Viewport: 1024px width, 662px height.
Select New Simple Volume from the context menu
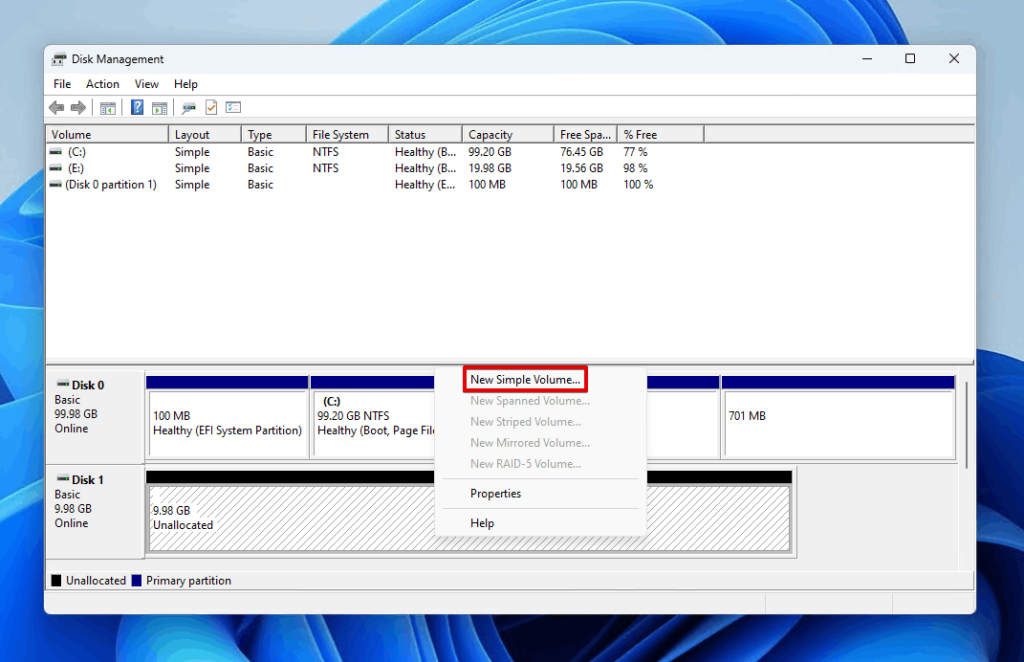(x=523, y=378)
